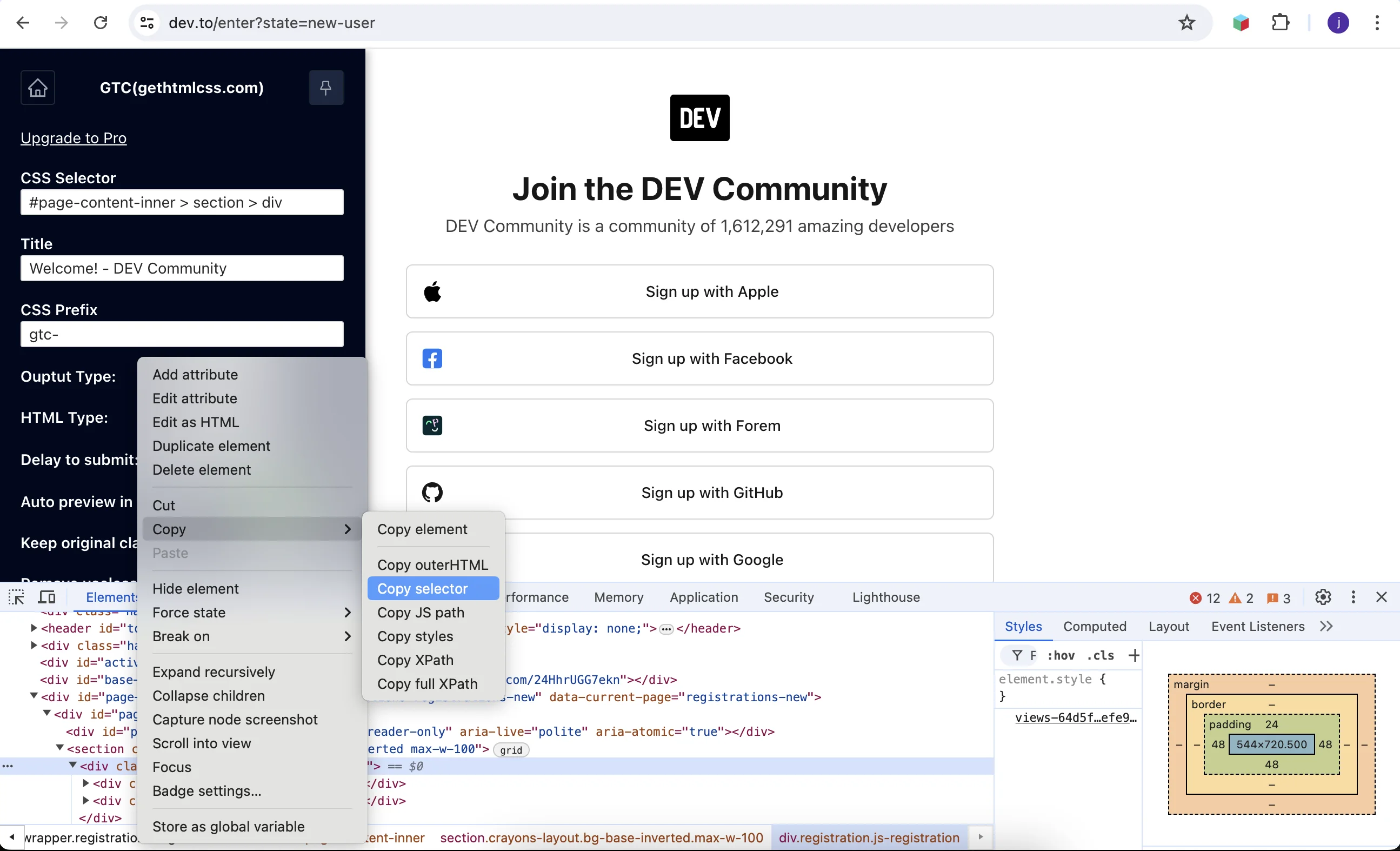
Task: Toggle the :hov element state panel
Action: tap(1061, 655)
